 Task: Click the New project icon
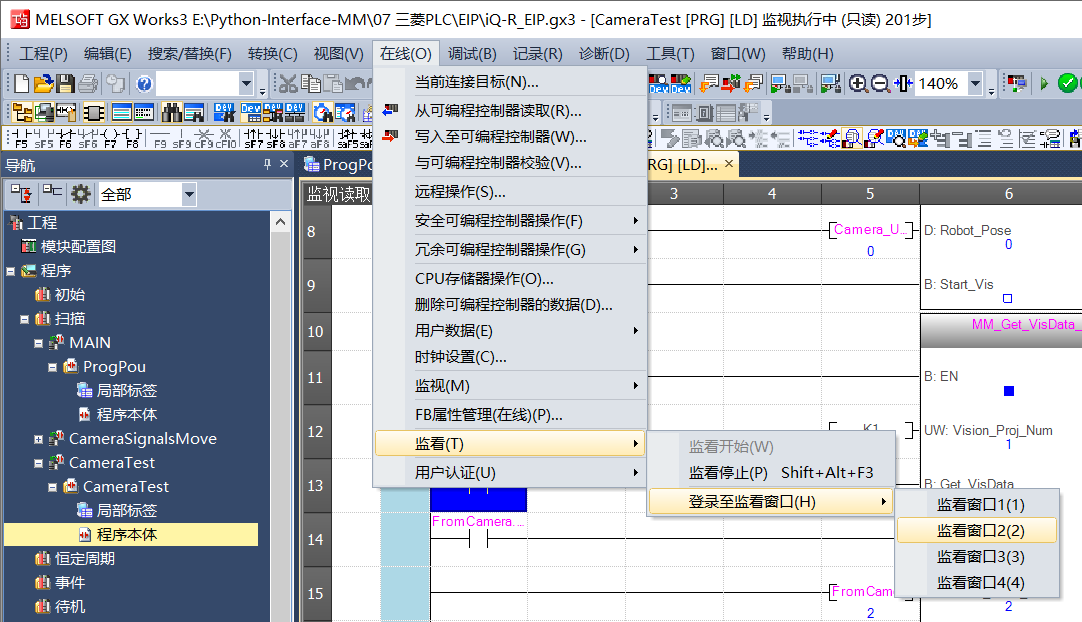pos(21,84)
